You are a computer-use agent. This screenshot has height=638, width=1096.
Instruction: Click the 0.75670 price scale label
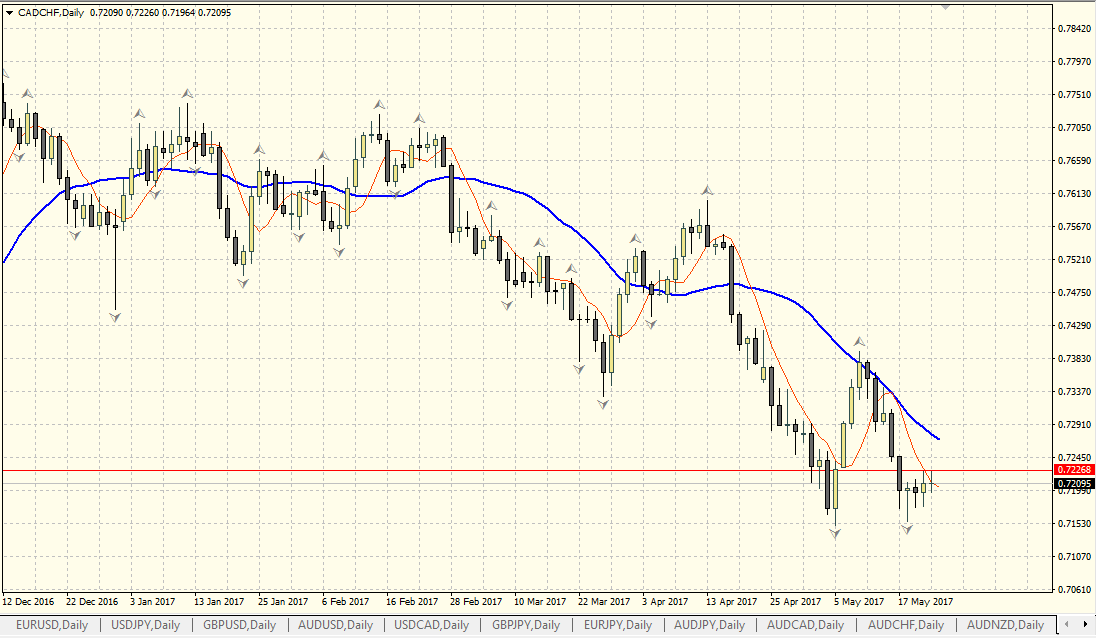coord(1074,226)
